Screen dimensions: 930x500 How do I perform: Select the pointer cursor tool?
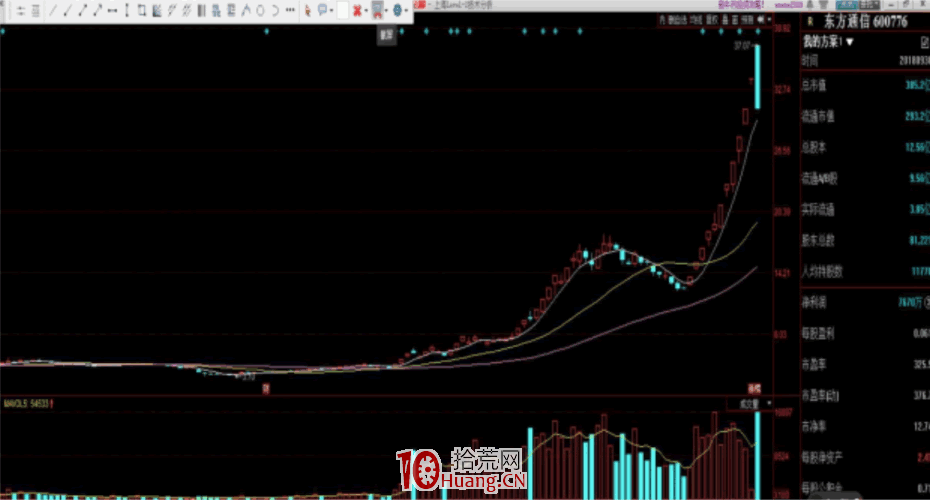point(307,11)
